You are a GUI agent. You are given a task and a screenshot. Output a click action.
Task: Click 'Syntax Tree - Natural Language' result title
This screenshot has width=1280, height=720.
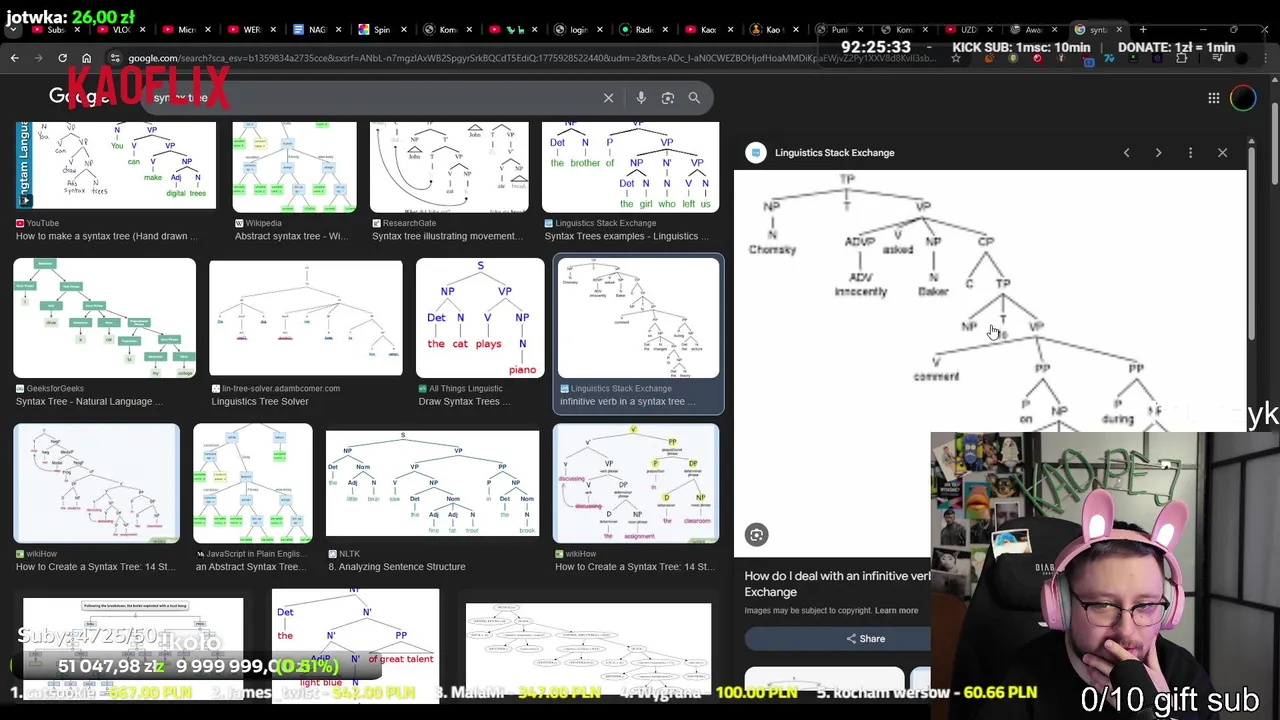pyautogui.click(x=89, y=402)
